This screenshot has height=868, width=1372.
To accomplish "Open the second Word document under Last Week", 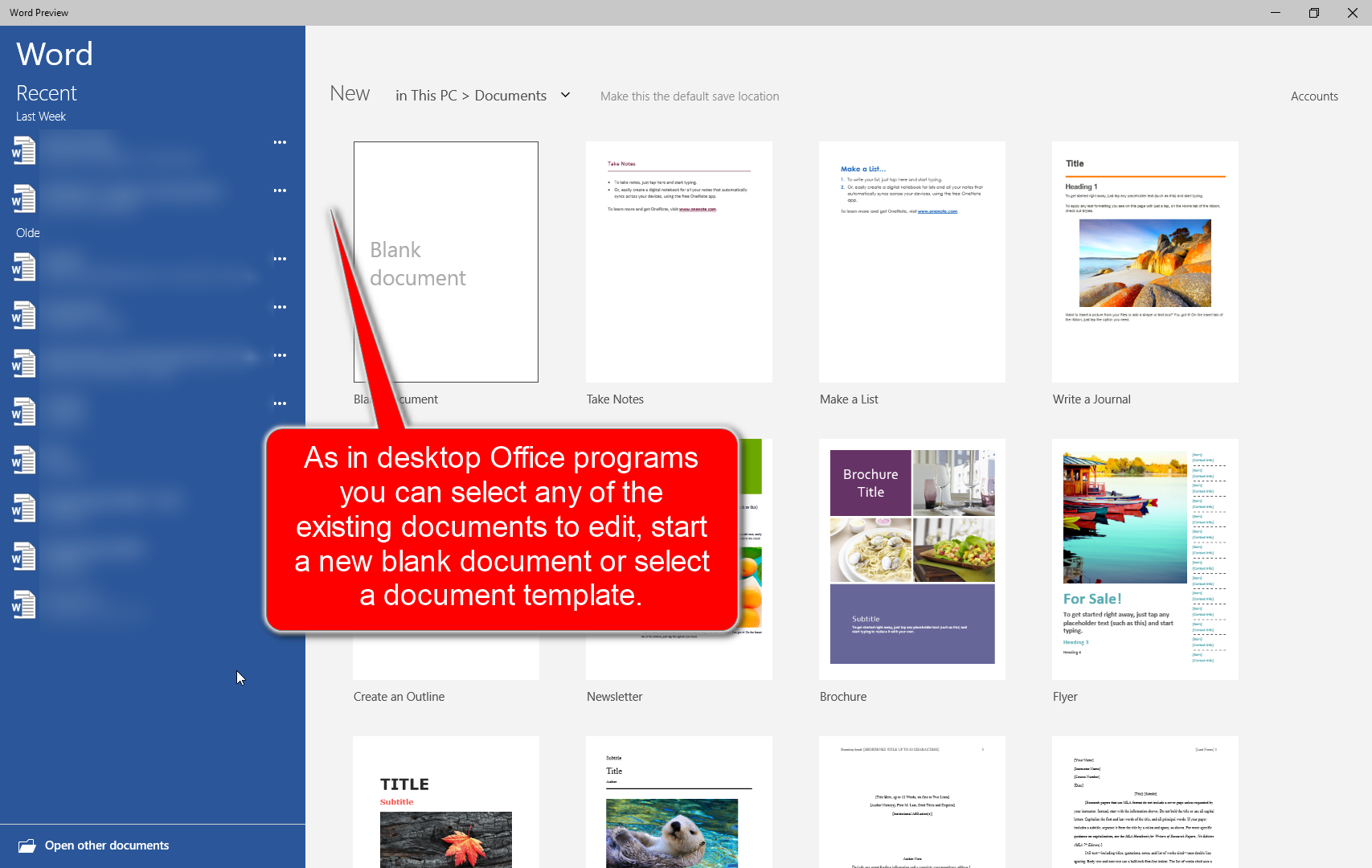I will (24, 199).
